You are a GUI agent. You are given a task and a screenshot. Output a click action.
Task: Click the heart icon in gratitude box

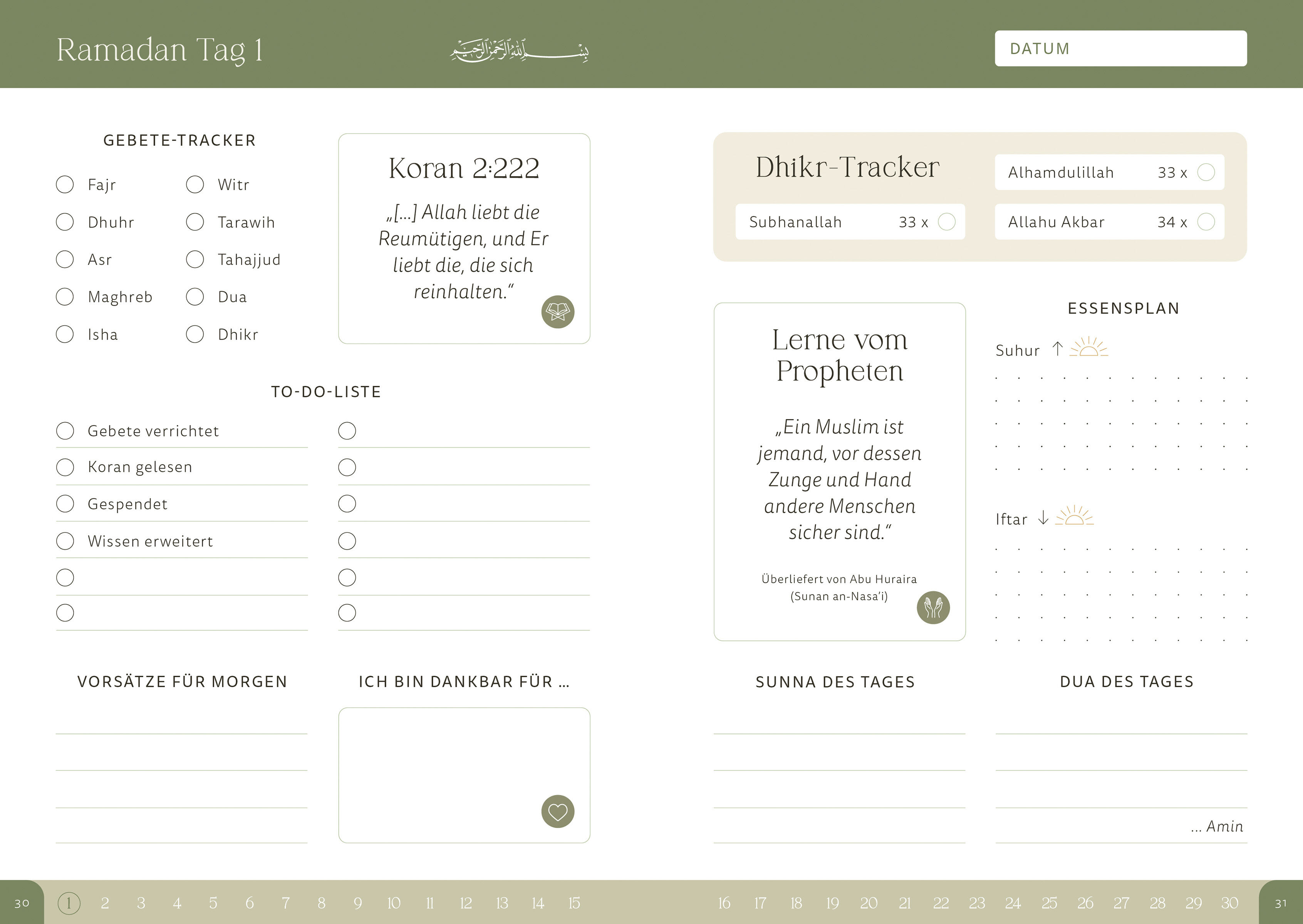557,811
